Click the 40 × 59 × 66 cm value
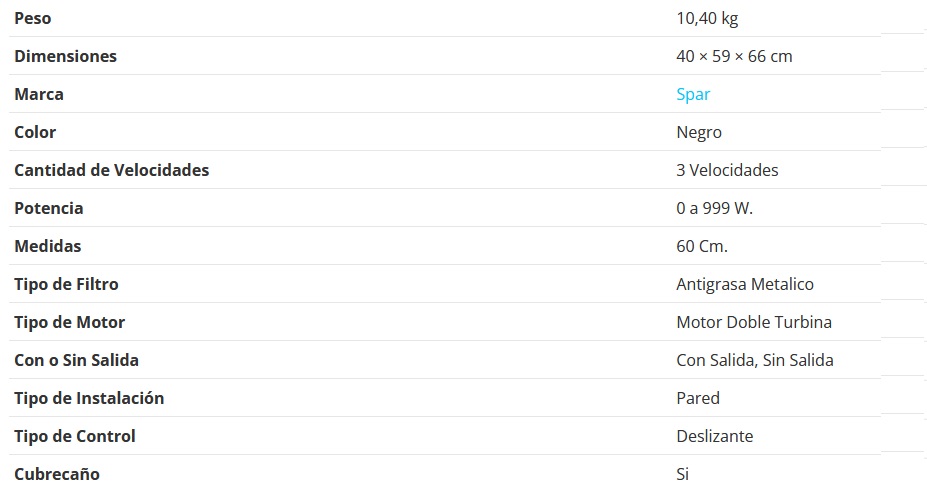 734,56
